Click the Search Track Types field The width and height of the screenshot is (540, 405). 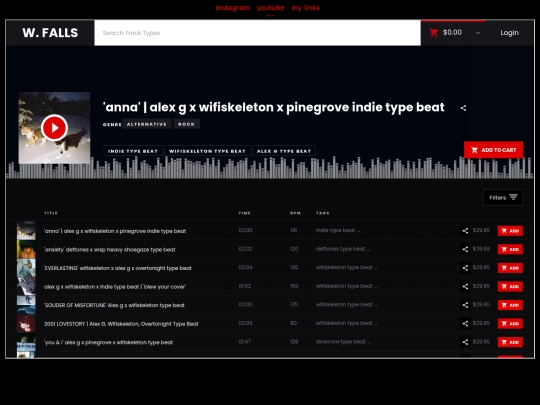pos(257,33)
